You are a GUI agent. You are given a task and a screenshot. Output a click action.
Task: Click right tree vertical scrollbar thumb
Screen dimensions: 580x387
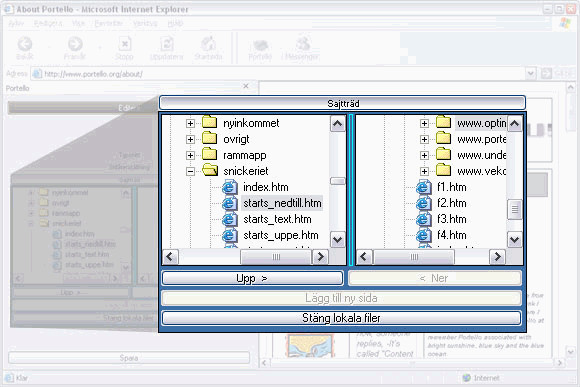point(515,210)
